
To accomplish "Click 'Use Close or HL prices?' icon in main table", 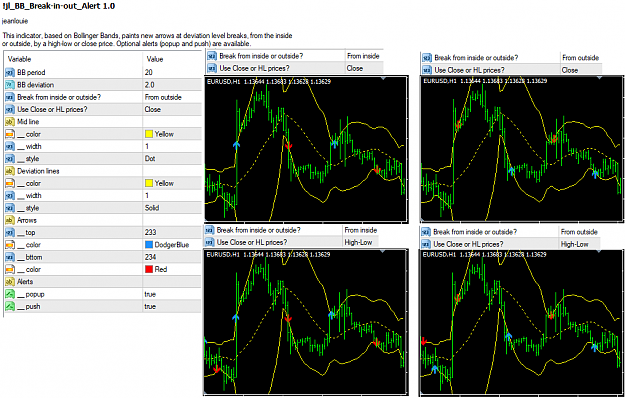I will pyautogui.click(x=10, y=110).
